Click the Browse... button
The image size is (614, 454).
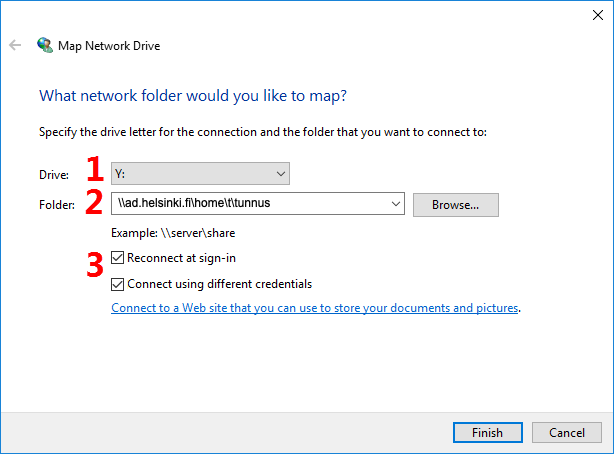pyautogui.click(x=456, y=205)
